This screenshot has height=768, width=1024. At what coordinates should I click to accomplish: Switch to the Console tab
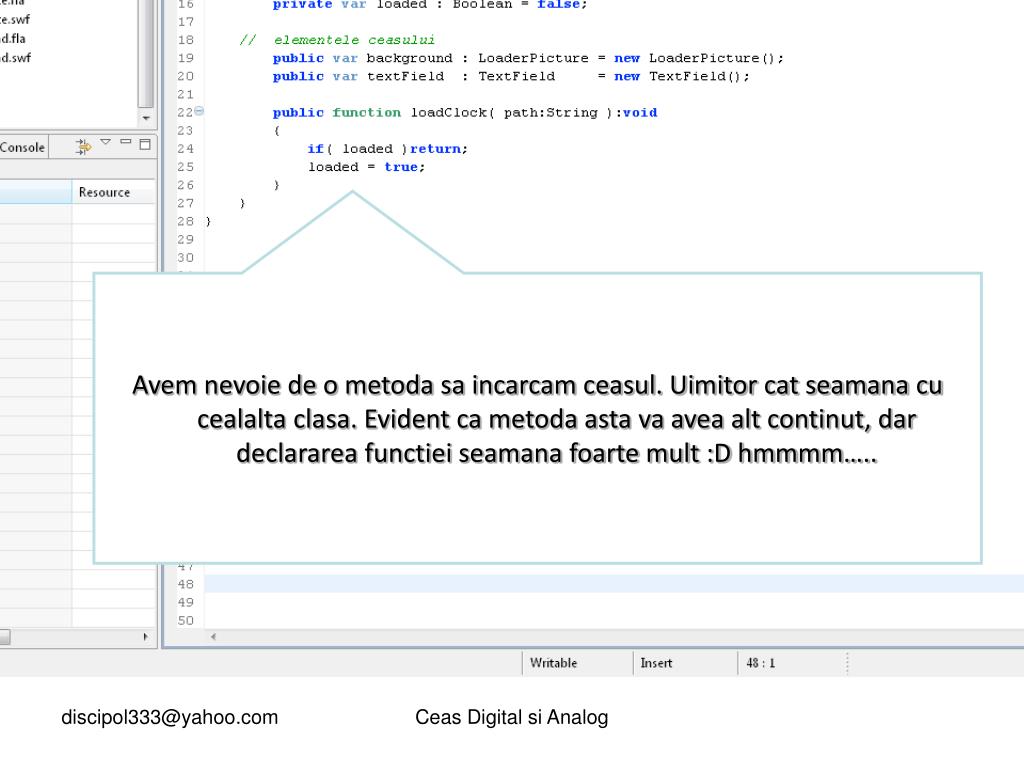coord(23,148)
